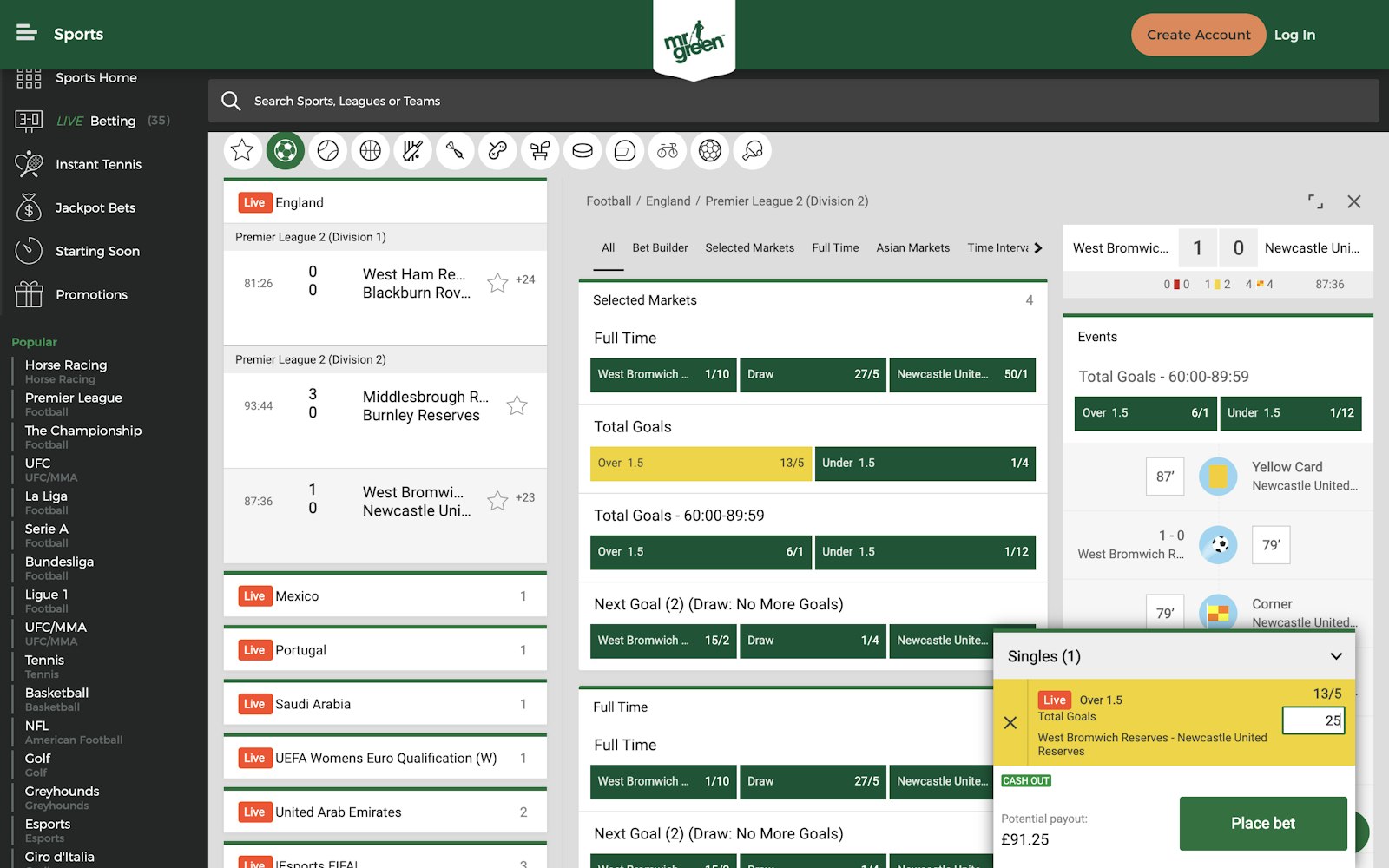This screenshot has width=1389, height=868.
Task: Click the Place bet button
Action: pyautogui.click(x=1262, y=823)
